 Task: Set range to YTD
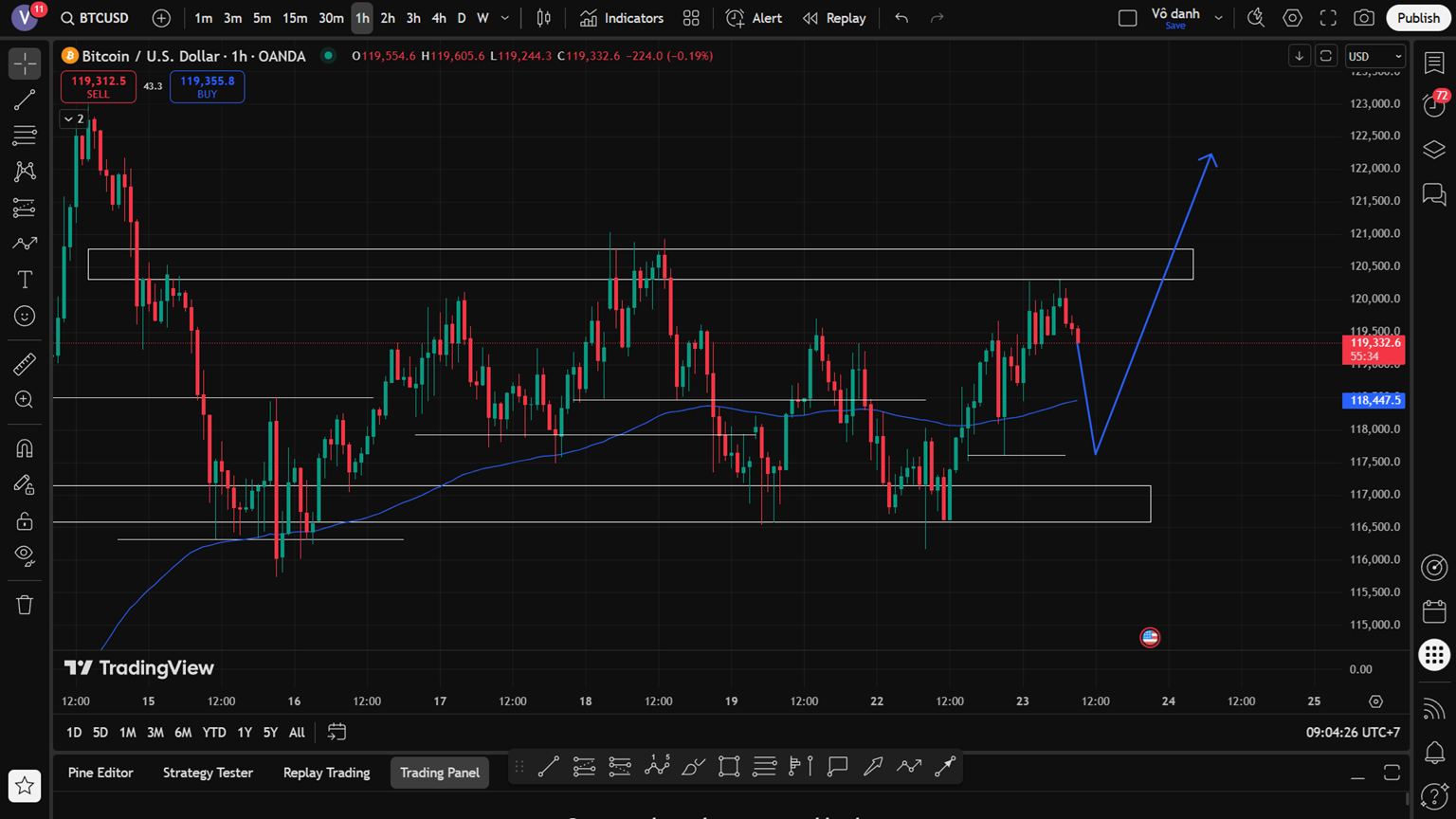coord(214,732)
